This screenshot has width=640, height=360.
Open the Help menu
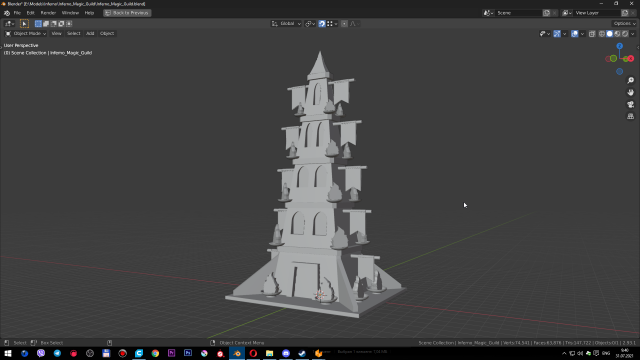[89, 13]
